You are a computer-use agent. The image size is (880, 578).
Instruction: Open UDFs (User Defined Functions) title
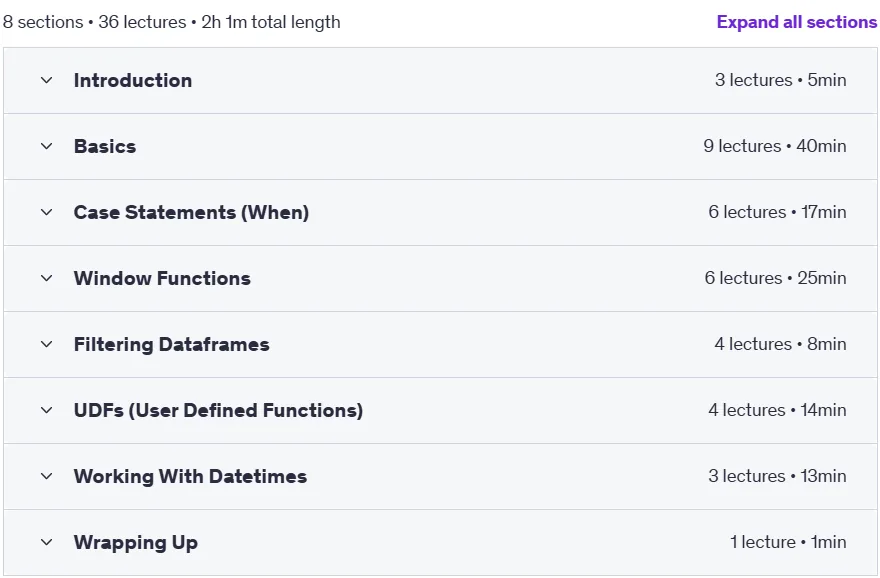pos(218,410)
